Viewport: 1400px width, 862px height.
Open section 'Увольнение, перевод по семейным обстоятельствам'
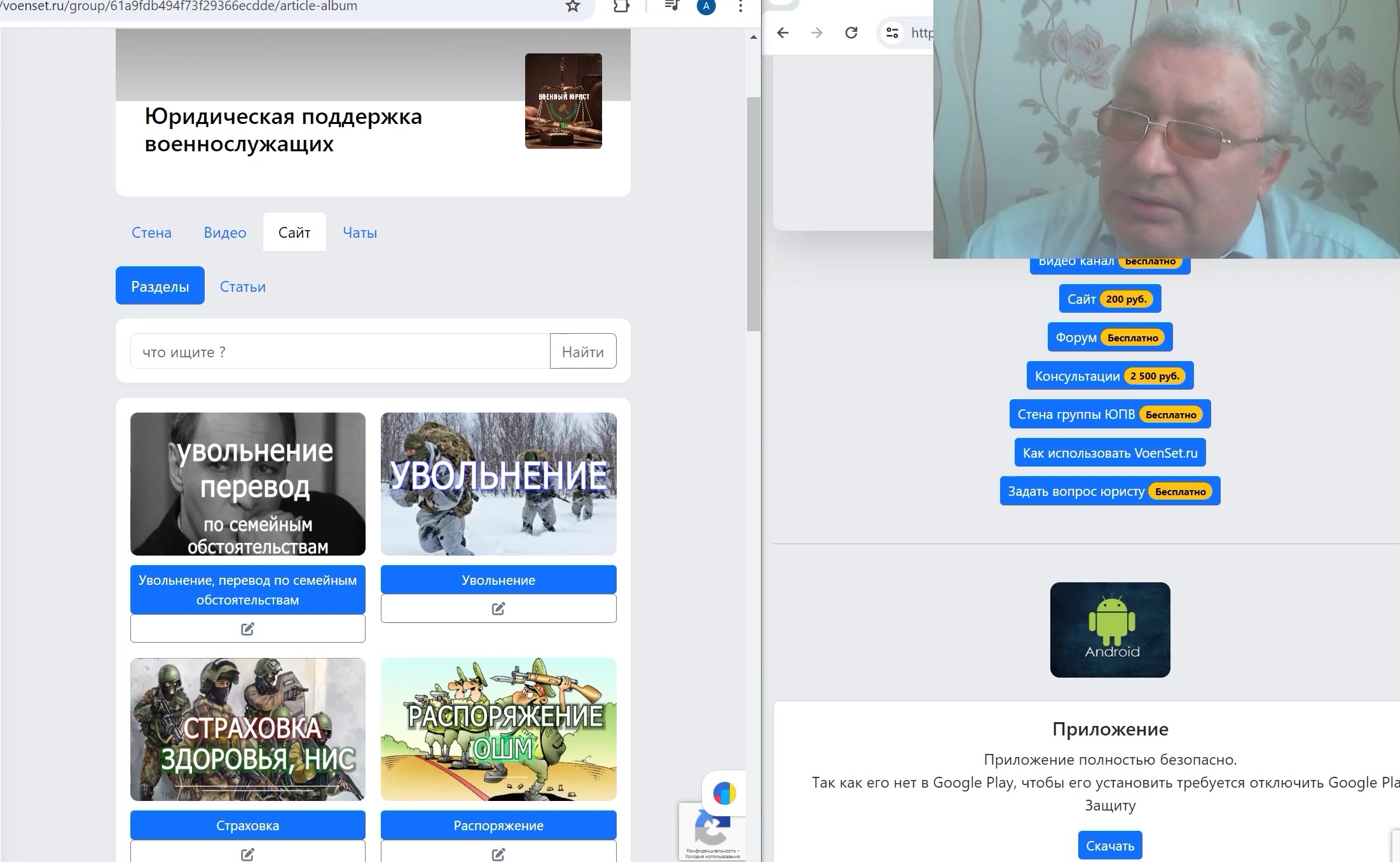coord(248,590)
